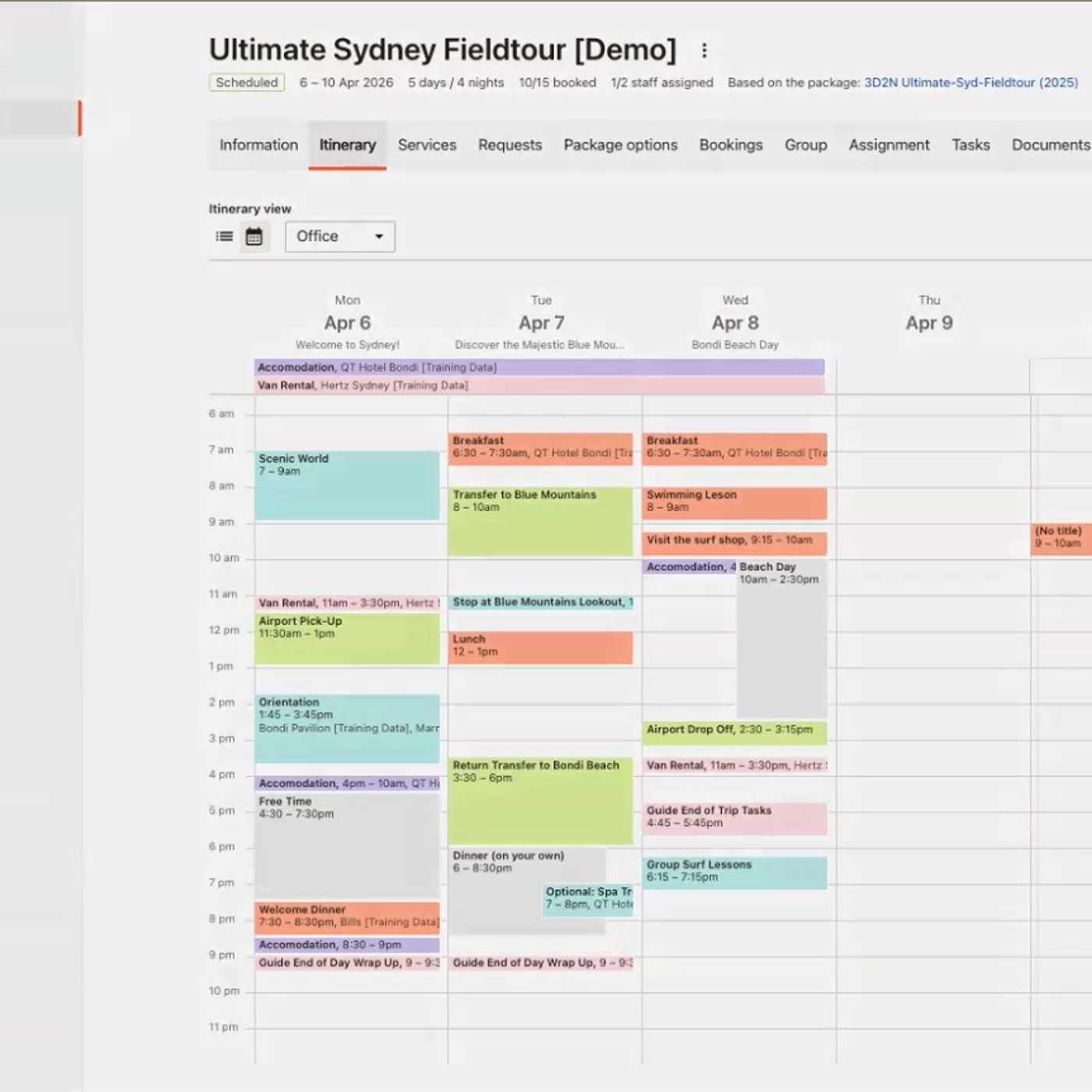
Task: Click the Swimming Leson event on Wednesday
Action: coord(734,503)
